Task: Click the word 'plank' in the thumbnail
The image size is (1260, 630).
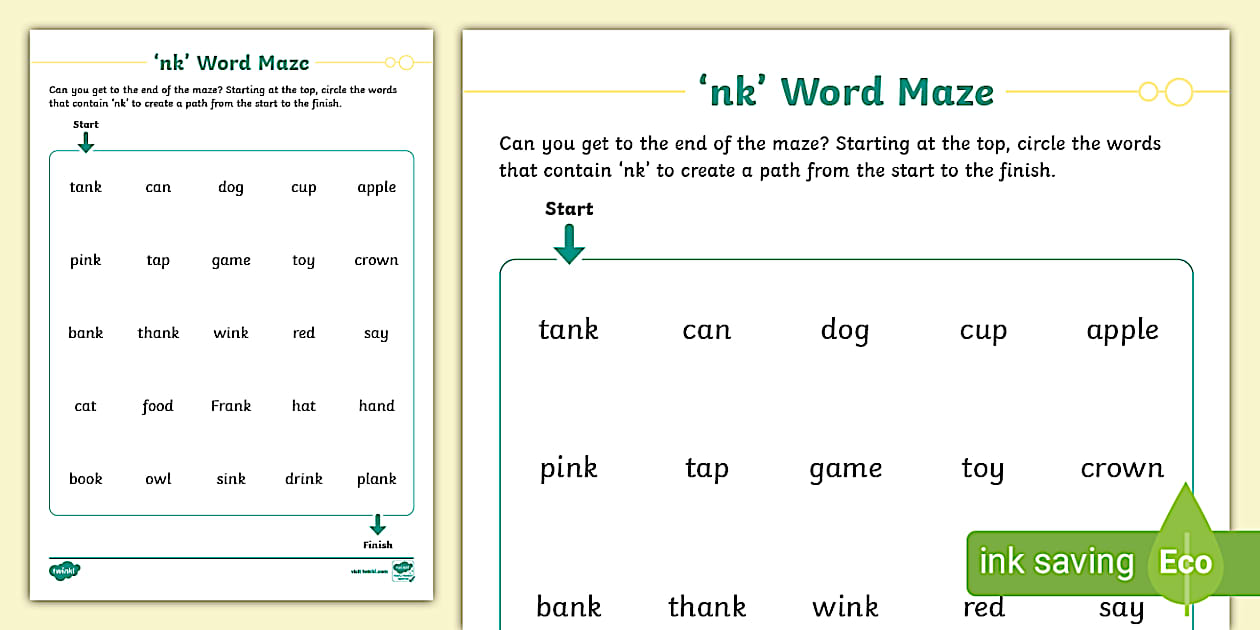Action: pyautogui.click(x=377, y=479)
